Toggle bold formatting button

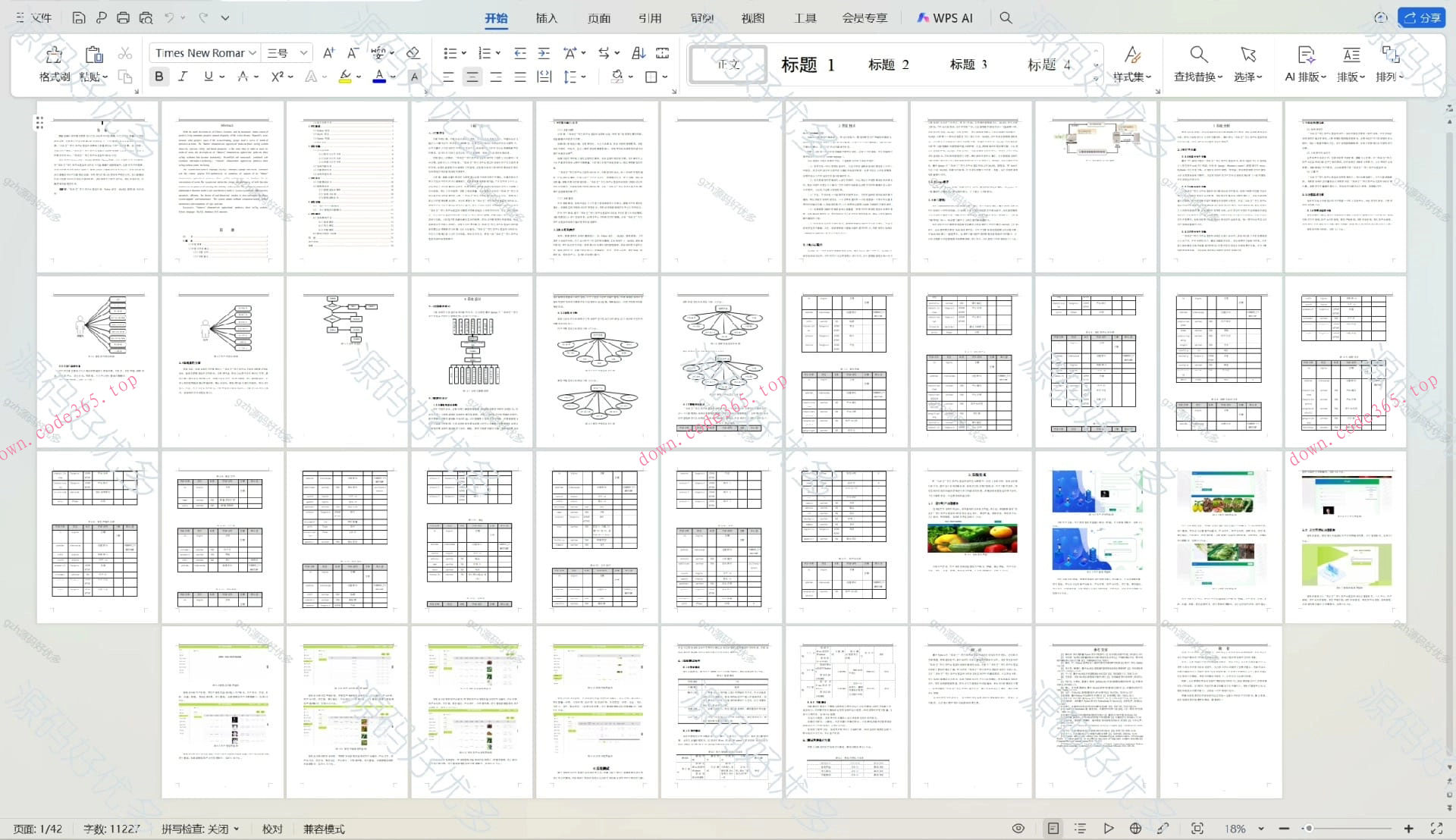coord(158,77)
